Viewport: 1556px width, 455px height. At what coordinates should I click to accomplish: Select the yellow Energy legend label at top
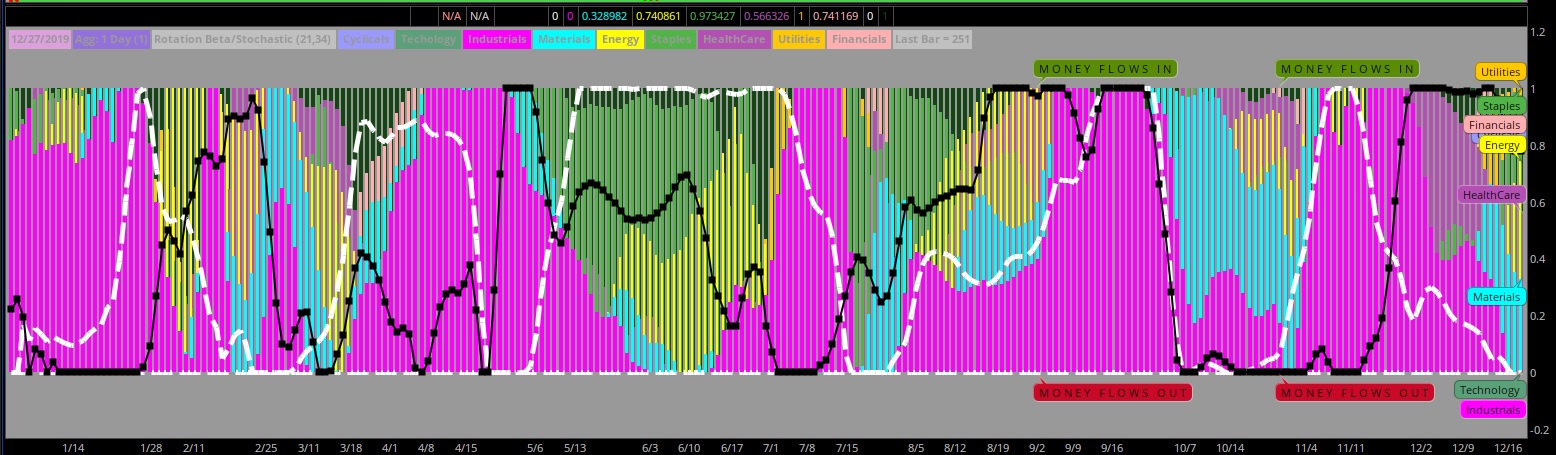pyautogui.click(x=620, y=39)
